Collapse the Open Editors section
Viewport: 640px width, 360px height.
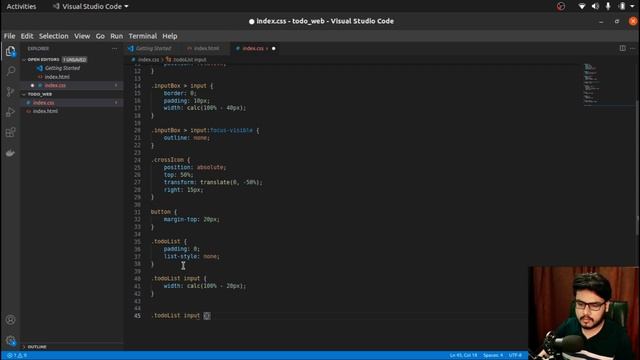tap(24, 60)
